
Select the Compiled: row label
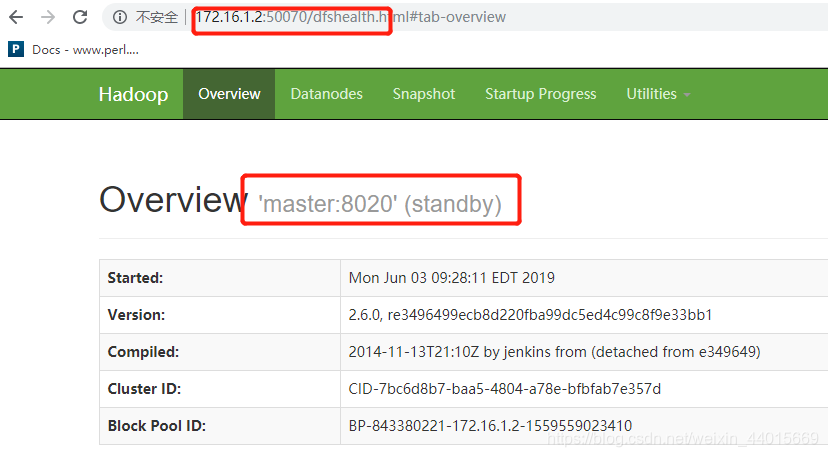coord(143,352)
